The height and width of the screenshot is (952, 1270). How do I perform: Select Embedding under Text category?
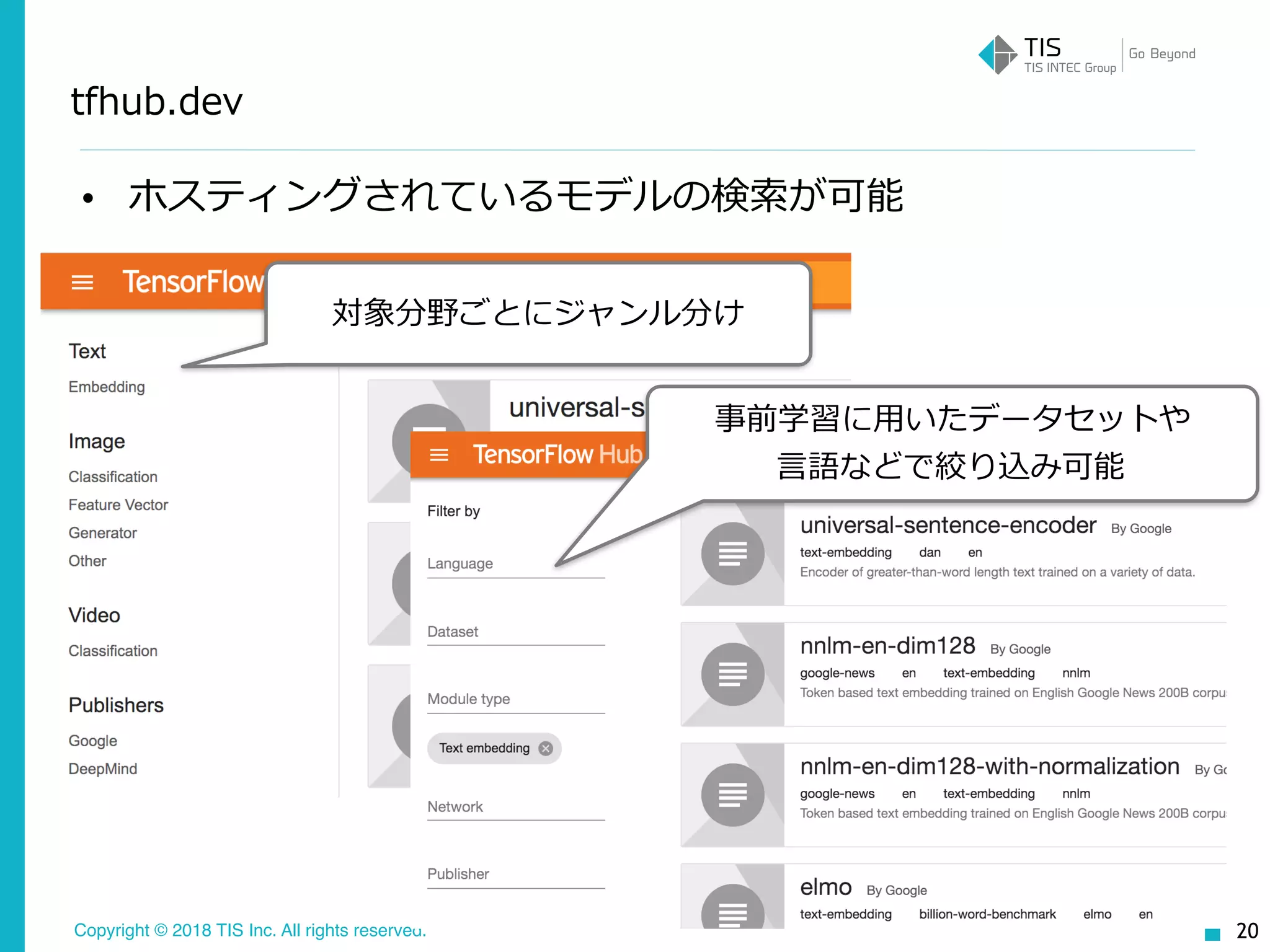click(x=107, y=387)
